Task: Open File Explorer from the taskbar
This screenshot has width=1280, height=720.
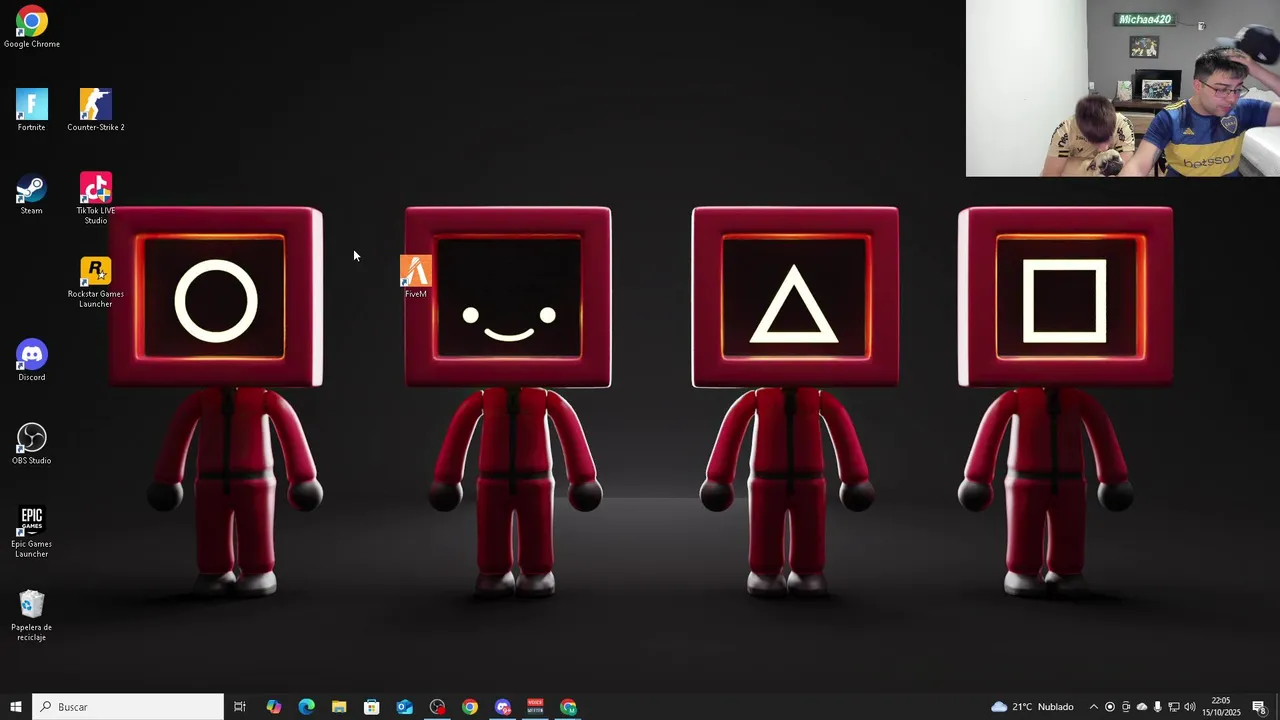Action: click(339, 707)
